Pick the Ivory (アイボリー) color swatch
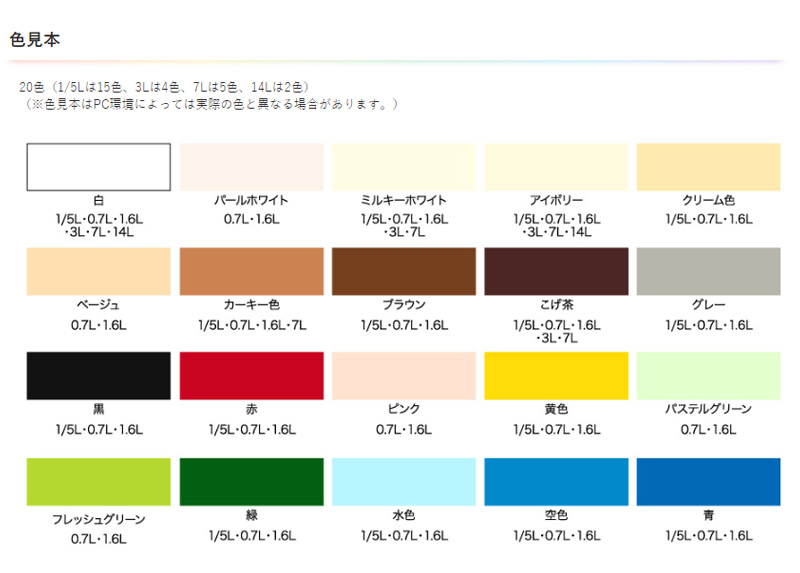 [556, 166]
